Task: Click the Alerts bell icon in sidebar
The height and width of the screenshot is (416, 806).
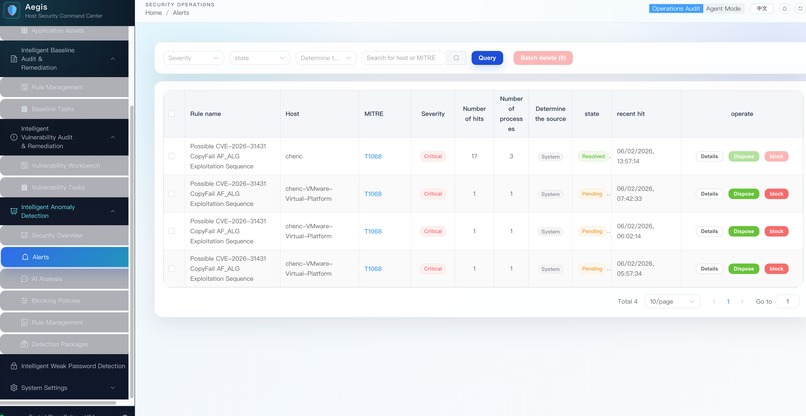Action: [x=25, y=257]
